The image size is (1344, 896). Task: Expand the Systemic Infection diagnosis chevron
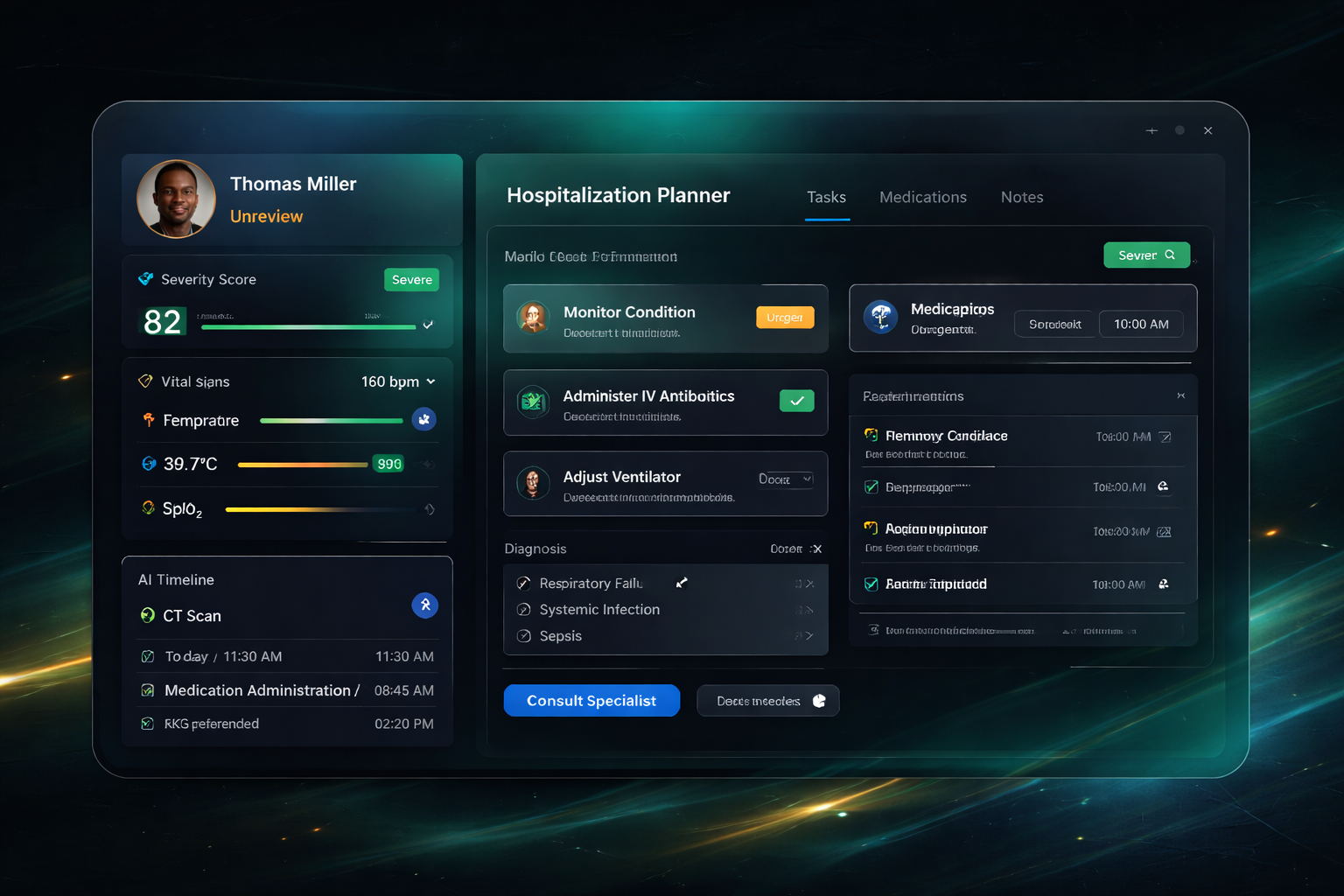tap(808, 610)
